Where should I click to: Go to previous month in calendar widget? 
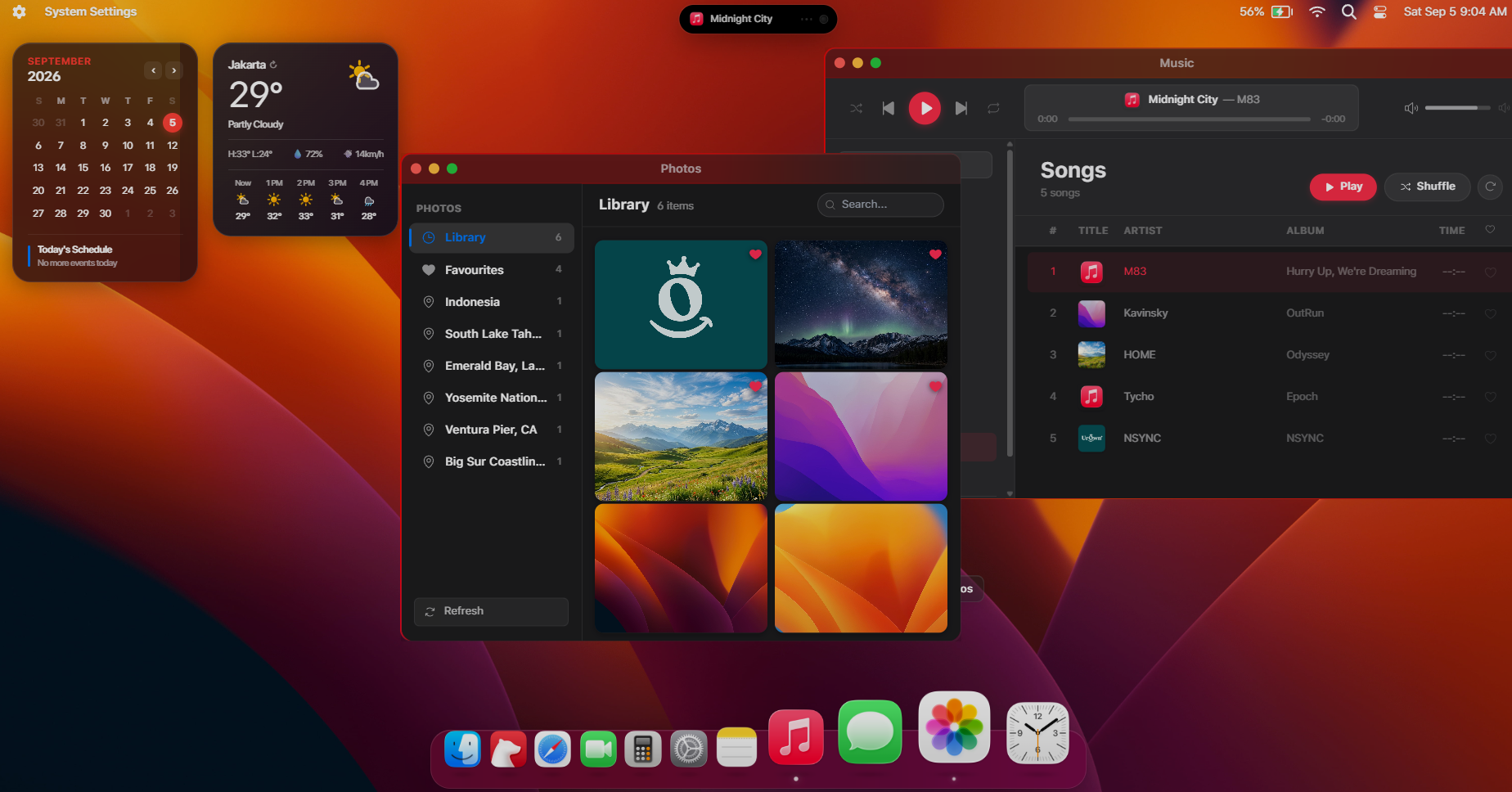tap(153, 70)
